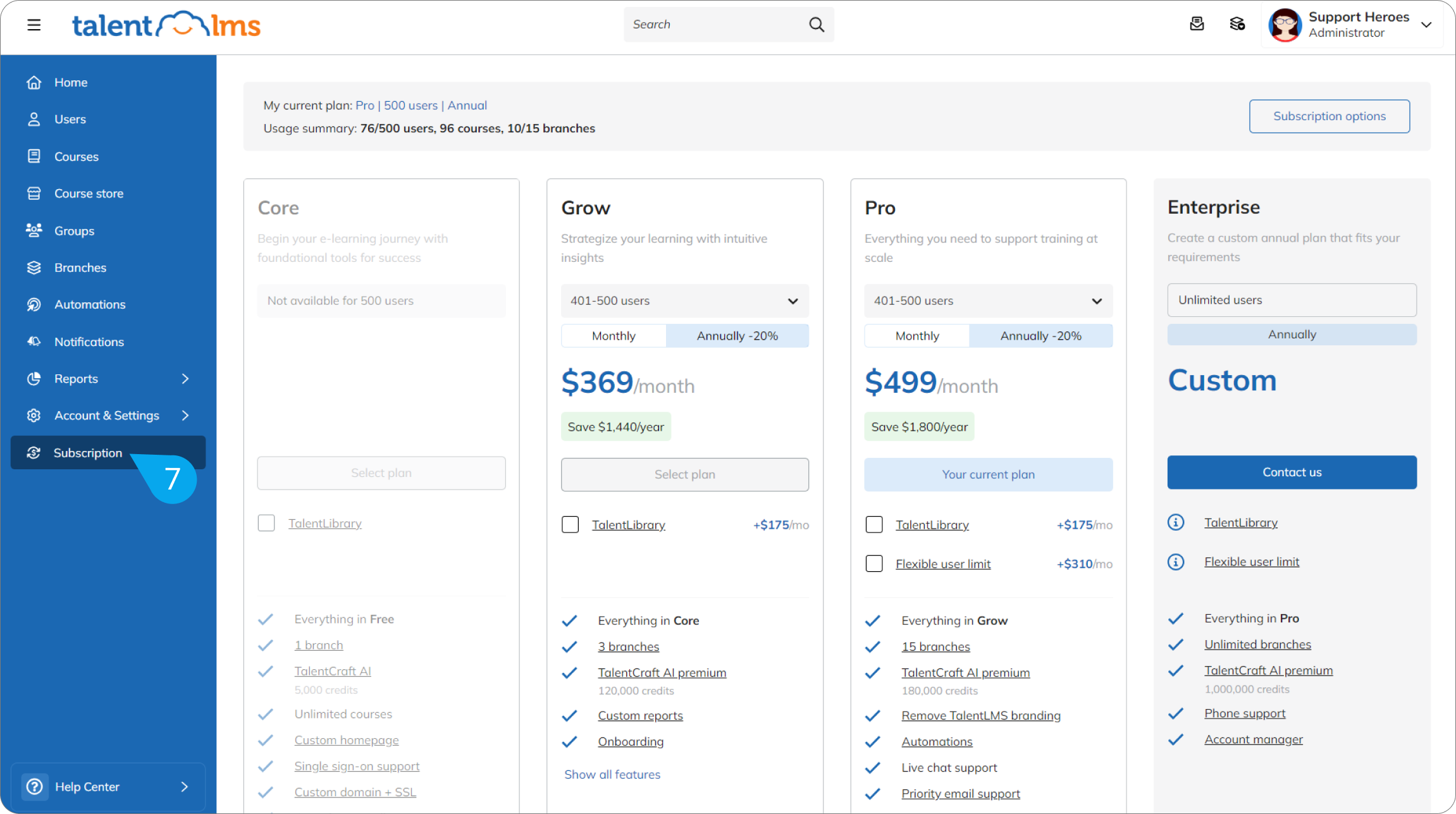
Task: Check Flexible user limit box in Pro plan
Action: click(874, 564)
